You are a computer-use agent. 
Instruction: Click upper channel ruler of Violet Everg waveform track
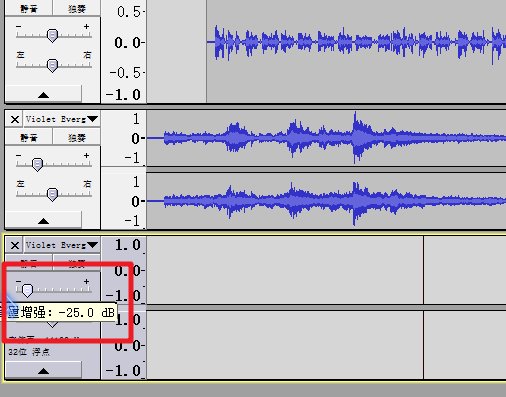(x=123, y=138)
